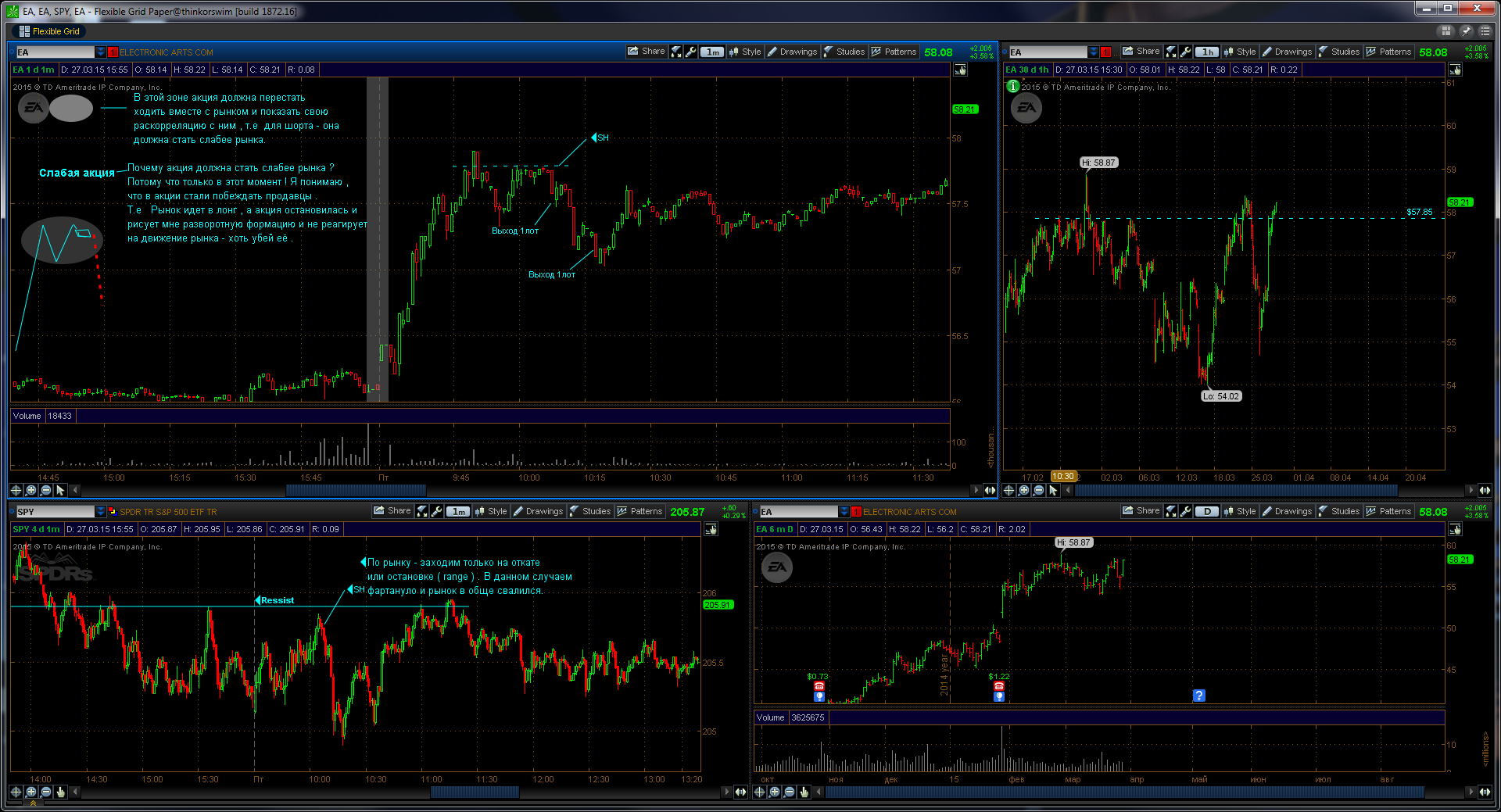Open Patterns in EA 1h chart
This screenshot has width=1501, height=812.
click(1388, 52)
